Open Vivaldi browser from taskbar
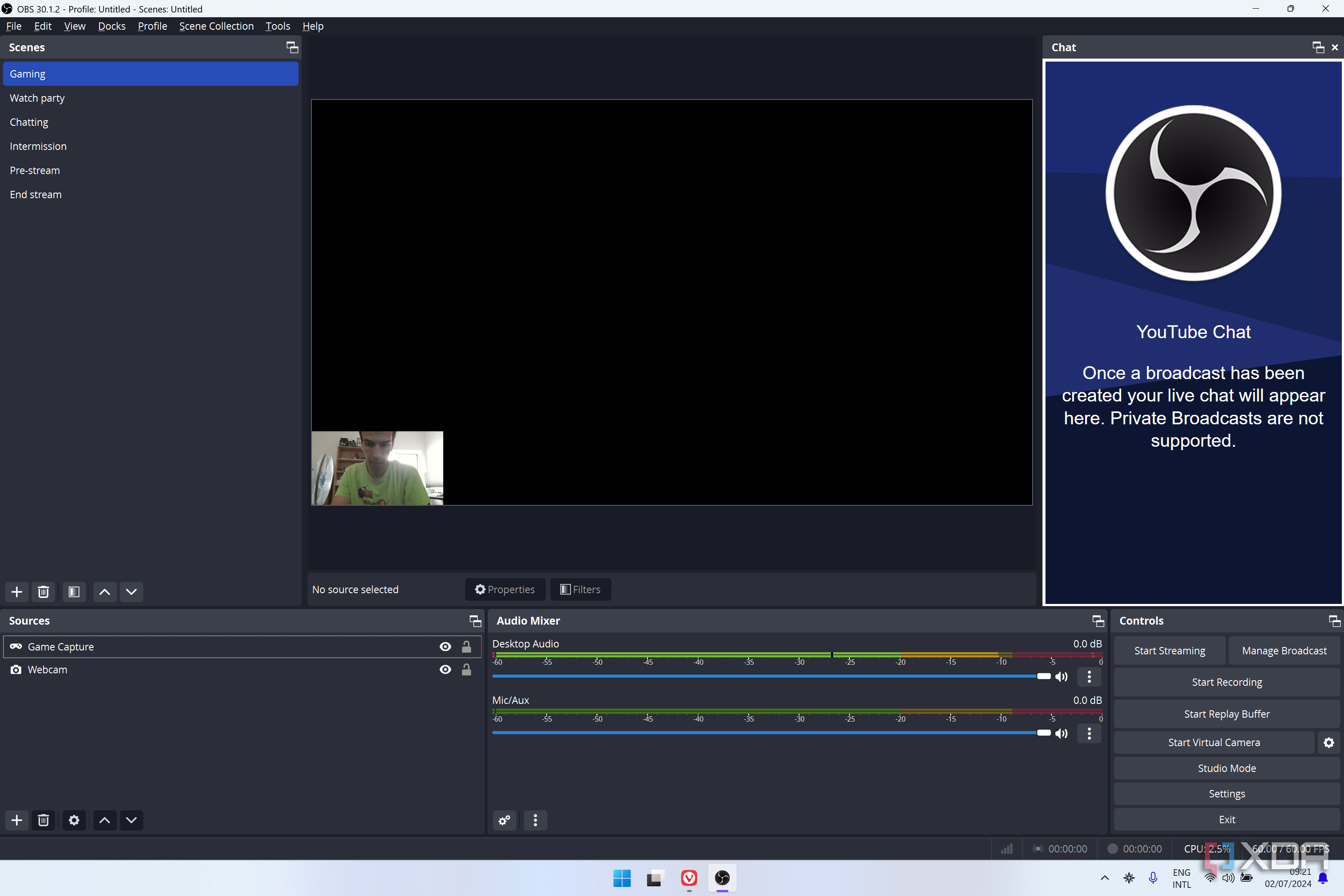1344x896 pixels. coord(689,878)
